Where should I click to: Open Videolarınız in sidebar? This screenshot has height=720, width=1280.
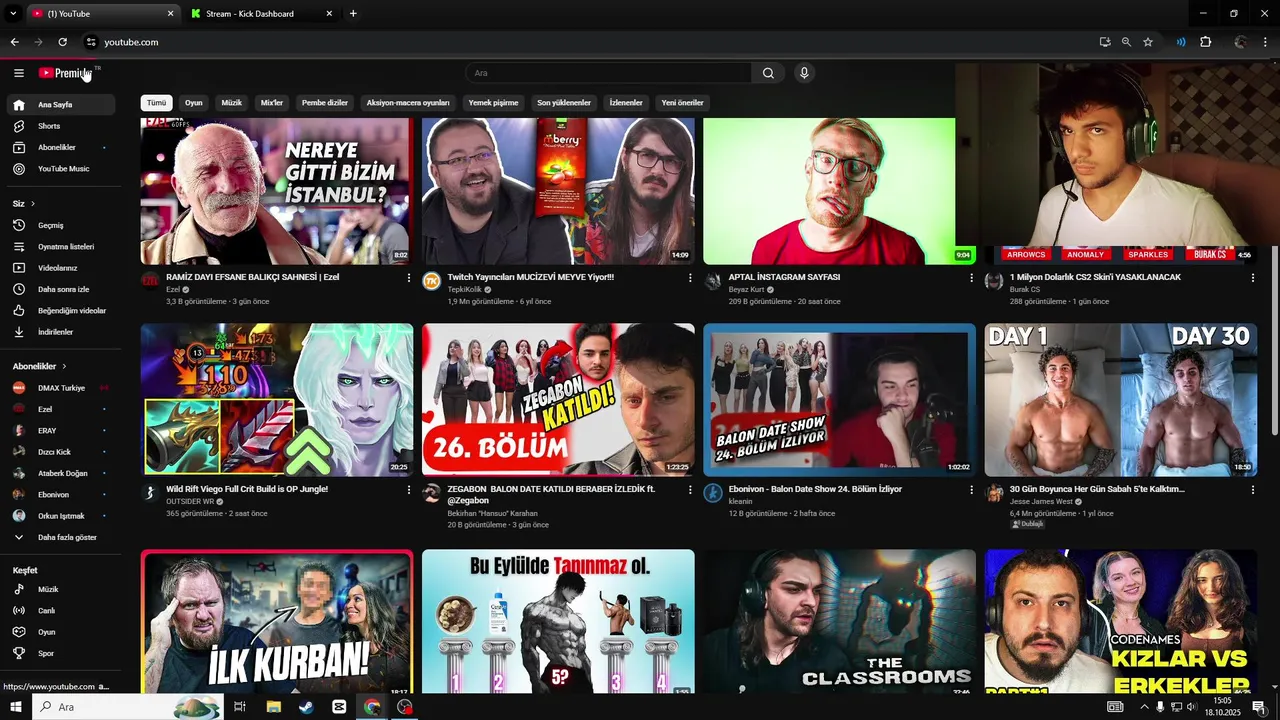60,268
